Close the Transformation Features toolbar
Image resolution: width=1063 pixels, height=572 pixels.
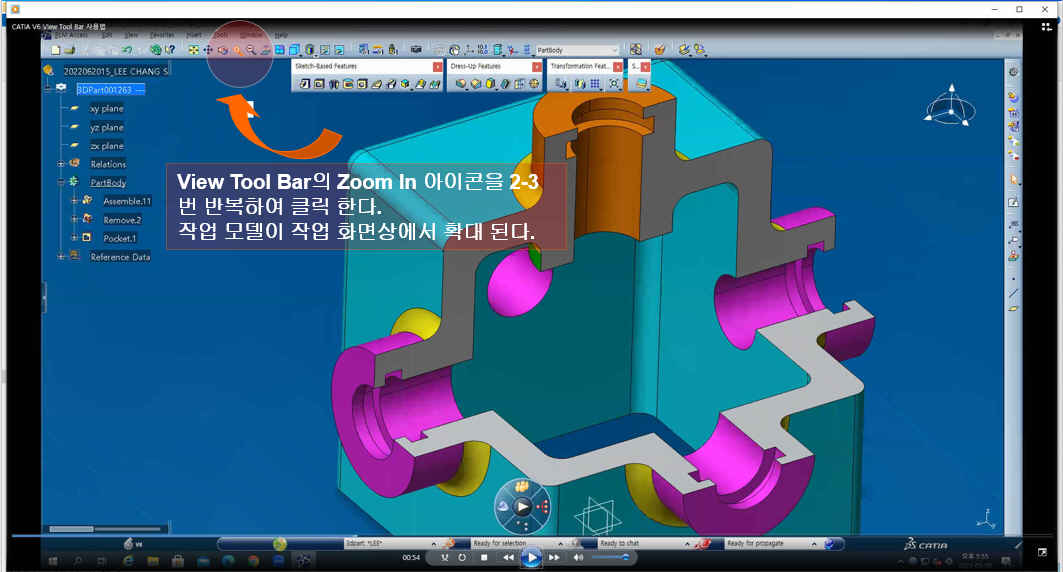point(618,66)
